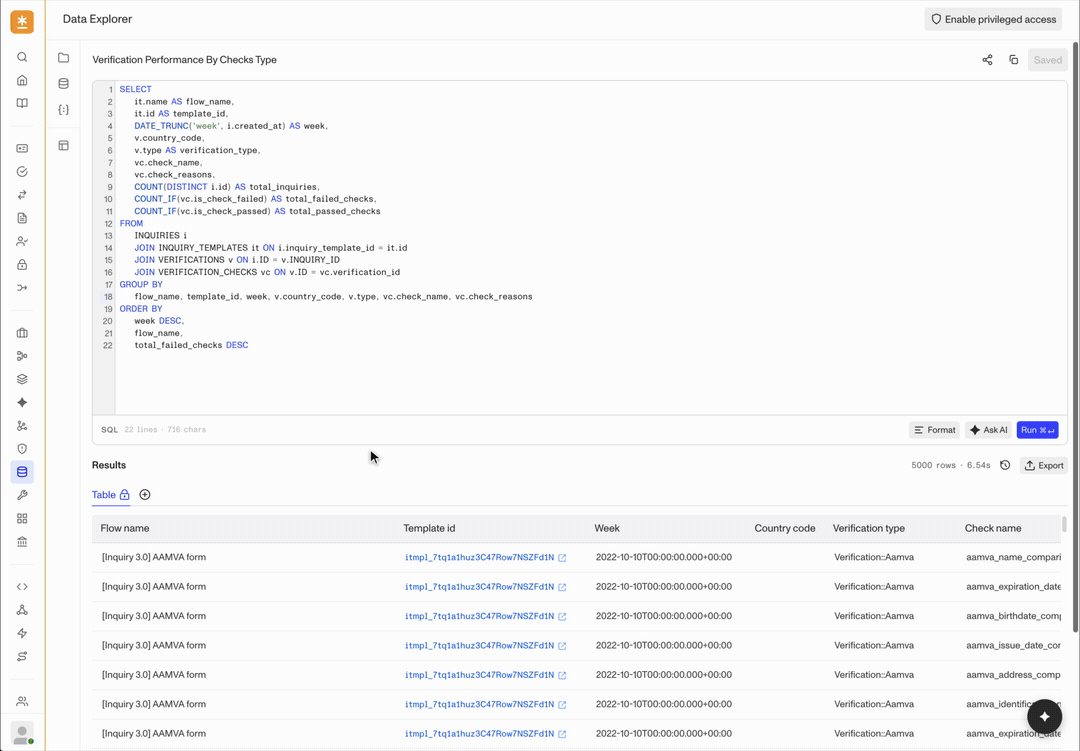Open the padlock sidebar icon

22,265
